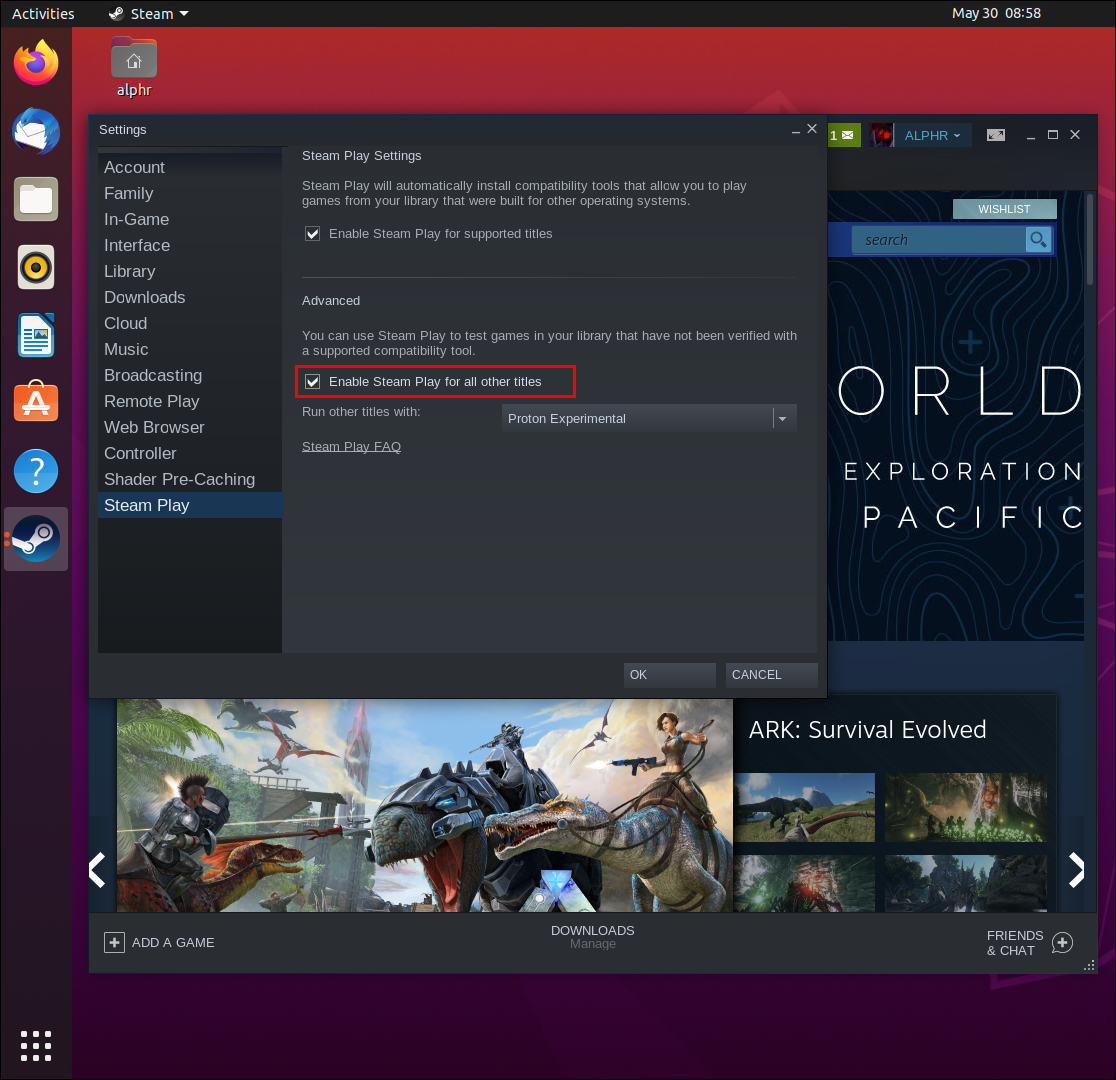The width and height of the screenshot is (1116, 1080).
Task: Minimize the Settings dialog
Action: [796, 131]
